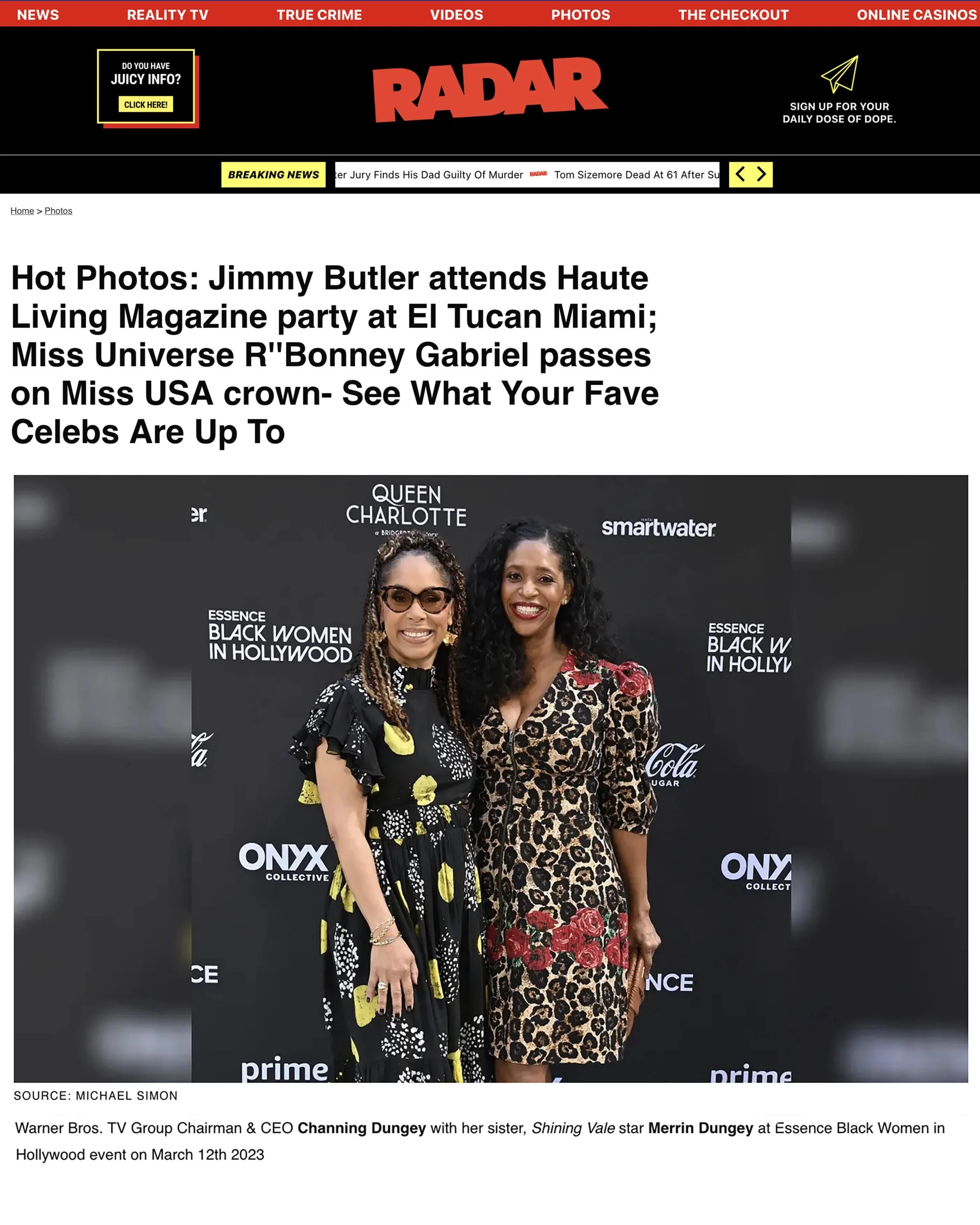This screenshot has height=1225, width=980.
Task: Select VIDEOS in the navigation bar
Action: coord(457,15)
